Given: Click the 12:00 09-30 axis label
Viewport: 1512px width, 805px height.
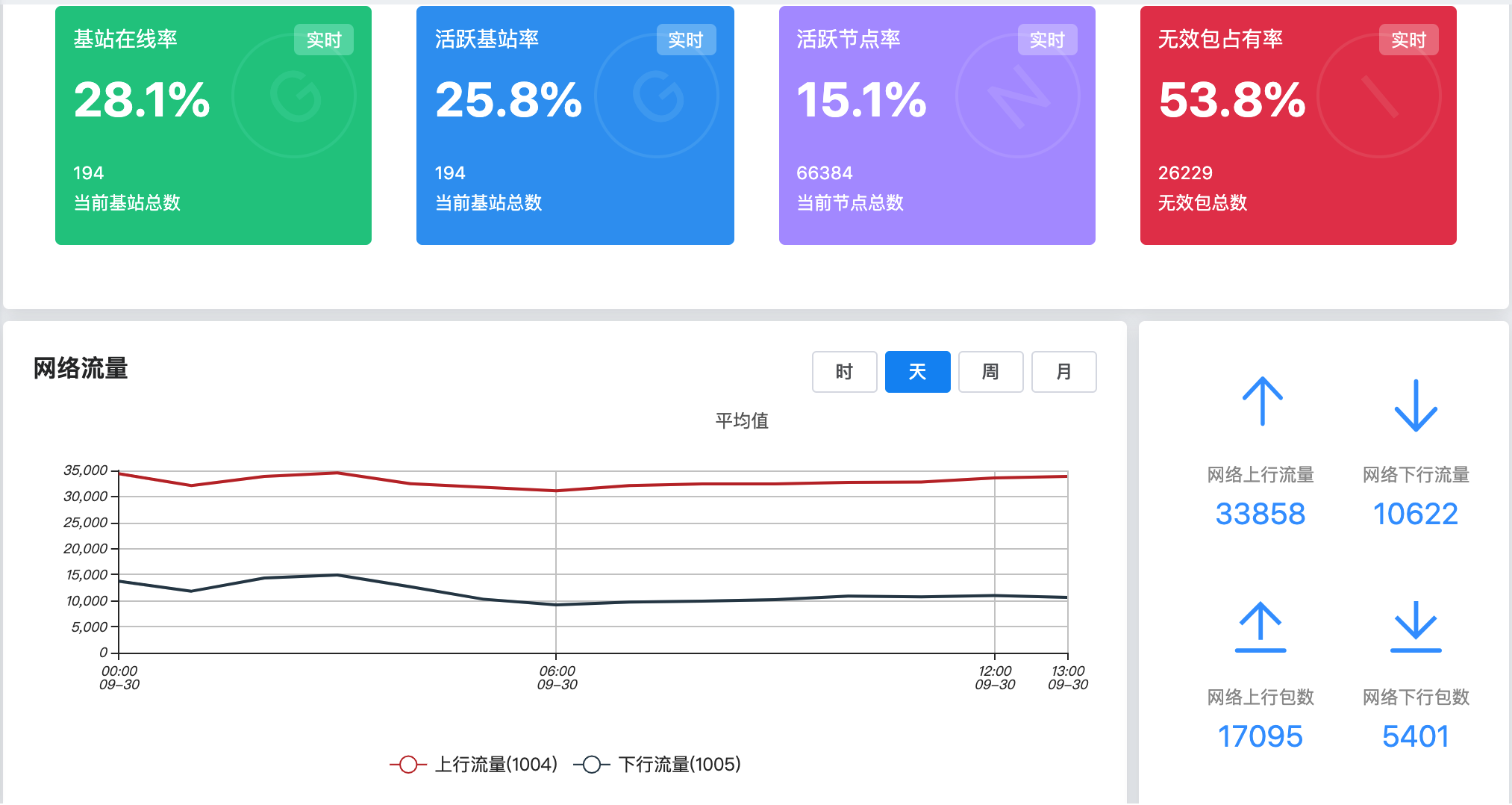Looking at the screenshot, I should (x=995, y=677).
